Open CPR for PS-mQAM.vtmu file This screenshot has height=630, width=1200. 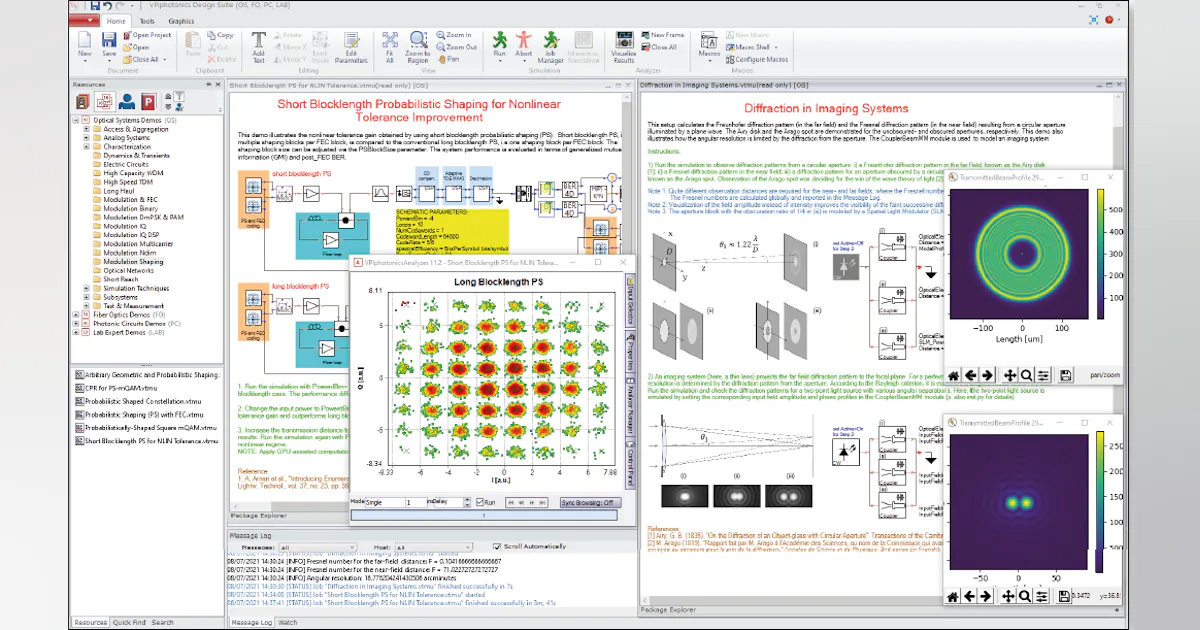[x=115, y=387]
